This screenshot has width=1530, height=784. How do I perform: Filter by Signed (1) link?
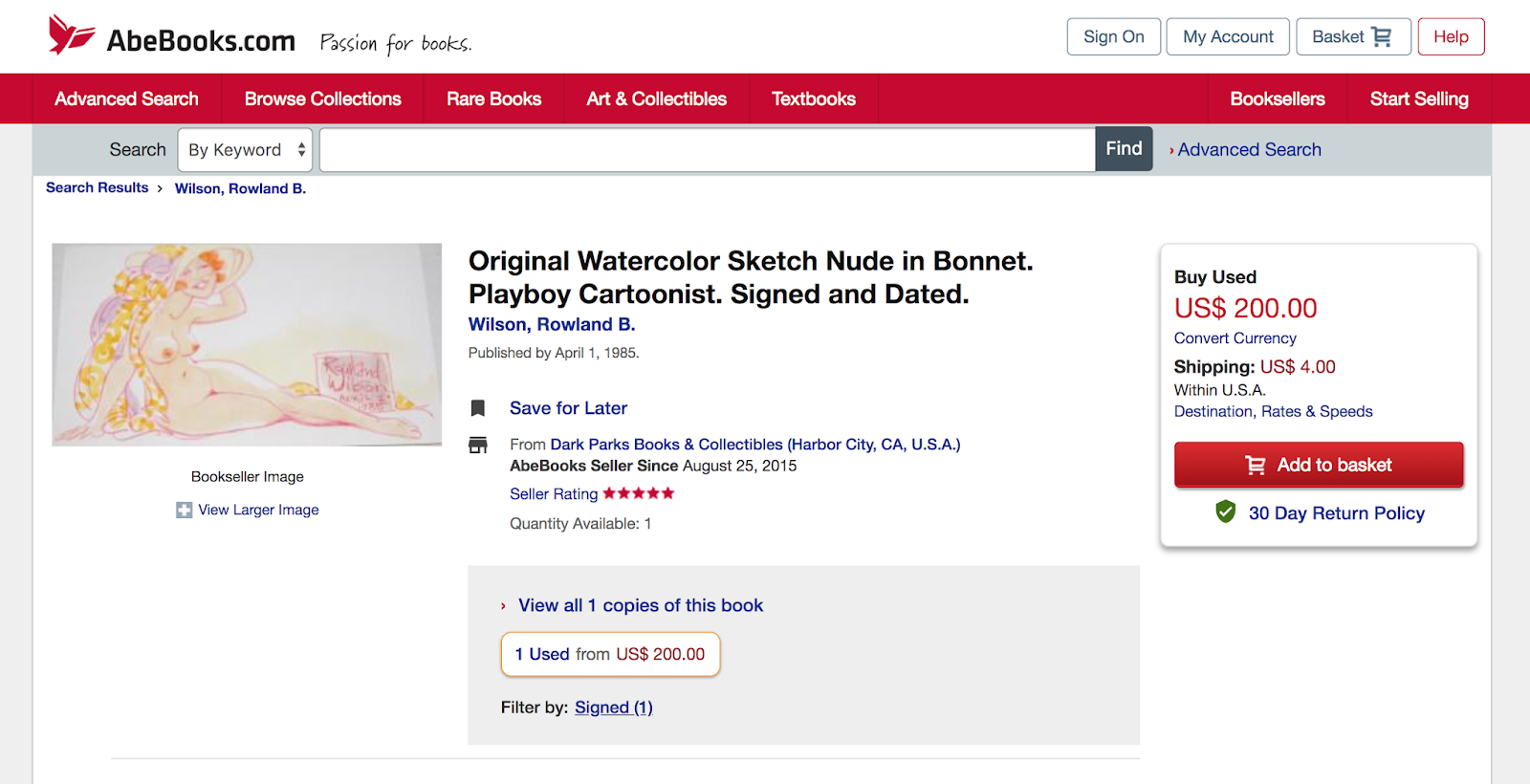coord(613,708)
